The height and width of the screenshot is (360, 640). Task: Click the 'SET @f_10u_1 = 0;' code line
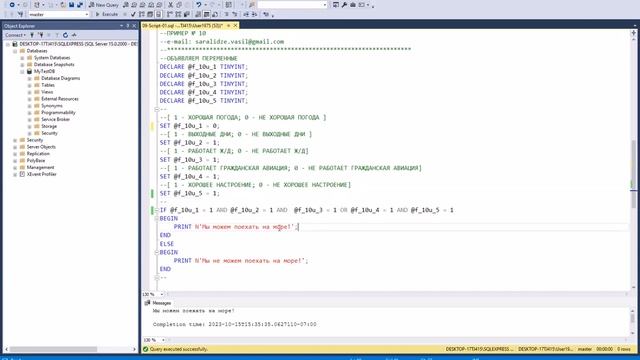(x=189, y=126)
